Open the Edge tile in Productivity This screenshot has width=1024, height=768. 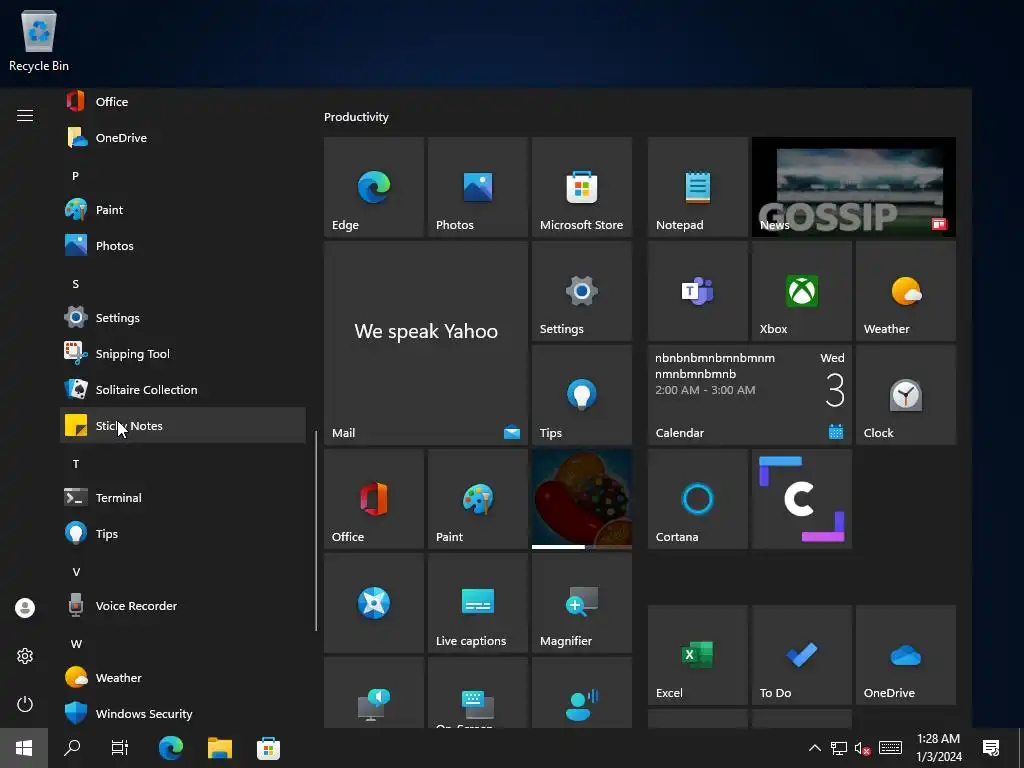374,187
